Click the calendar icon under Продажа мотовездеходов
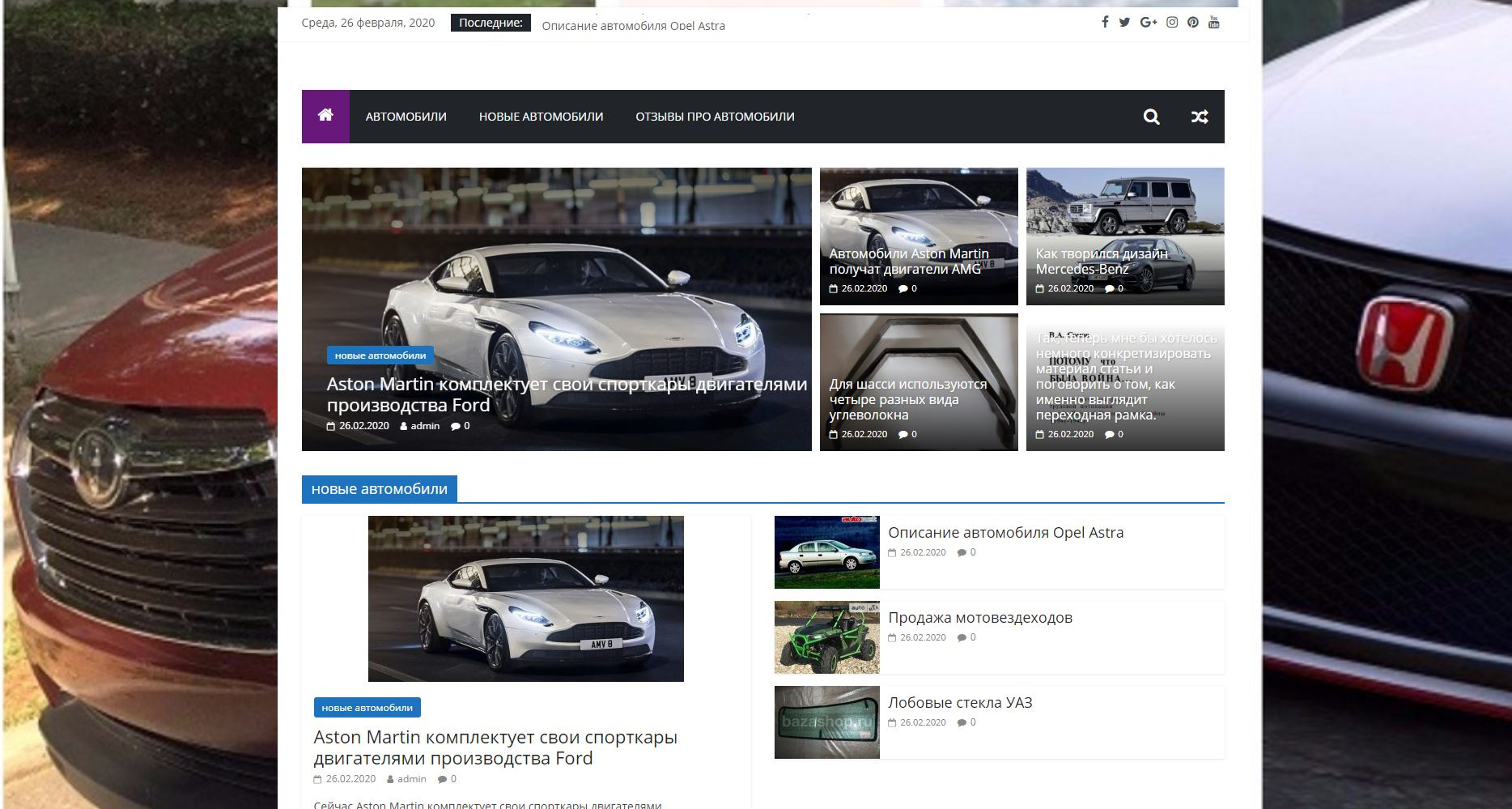This screenshot has height=809, width=1512. coord(892,637)
